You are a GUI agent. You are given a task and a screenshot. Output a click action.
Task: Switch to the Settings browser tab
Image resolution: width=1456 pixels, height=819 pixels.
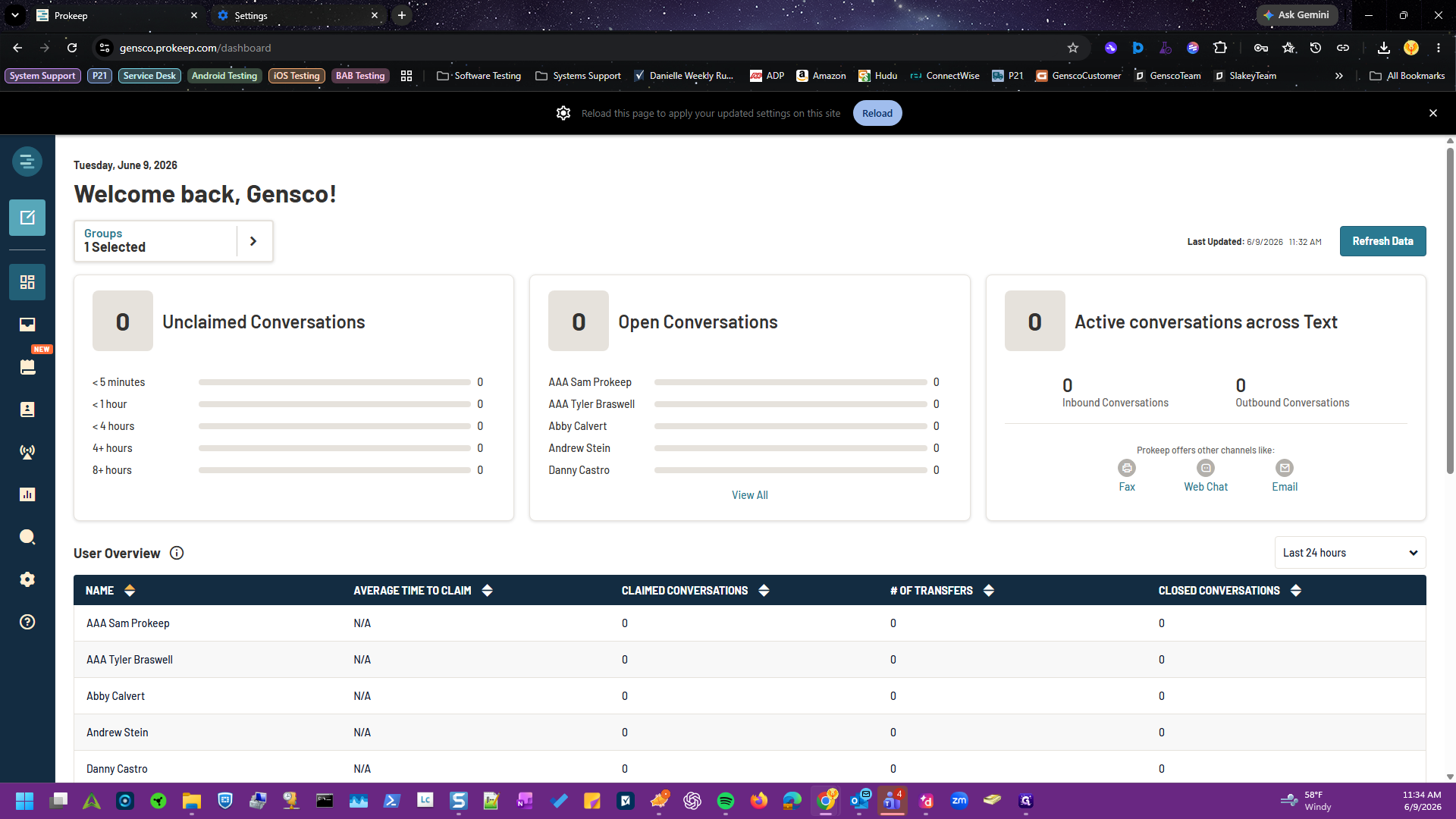[x=297, y=15]
